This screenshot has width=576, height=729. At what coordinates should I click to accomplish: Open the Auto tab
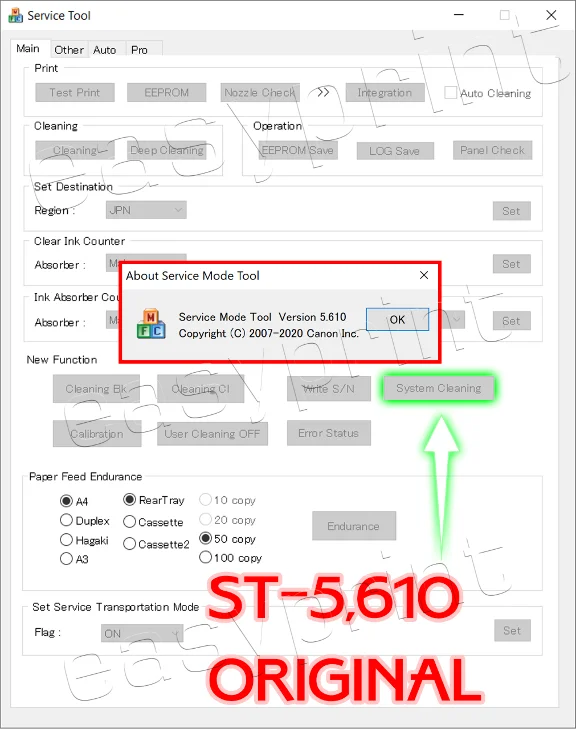tap(105, 50)
